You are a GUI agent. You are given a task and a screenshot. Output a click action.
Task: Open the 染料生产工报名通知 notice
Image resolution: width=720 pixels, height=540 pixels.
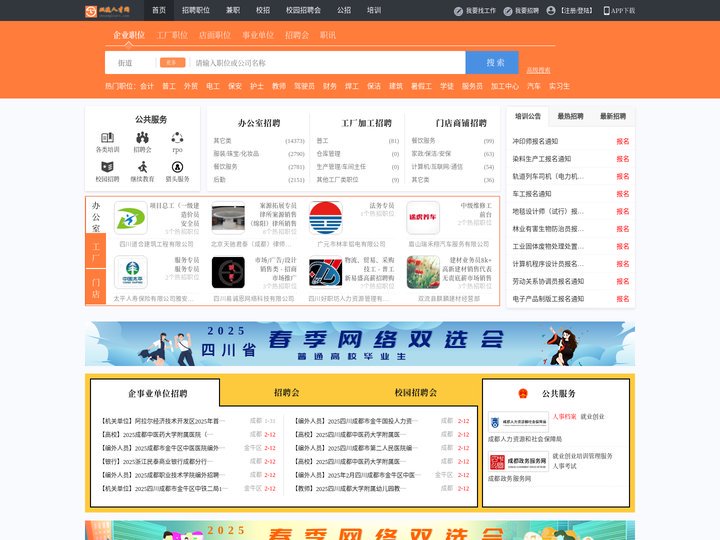[542, 159]
